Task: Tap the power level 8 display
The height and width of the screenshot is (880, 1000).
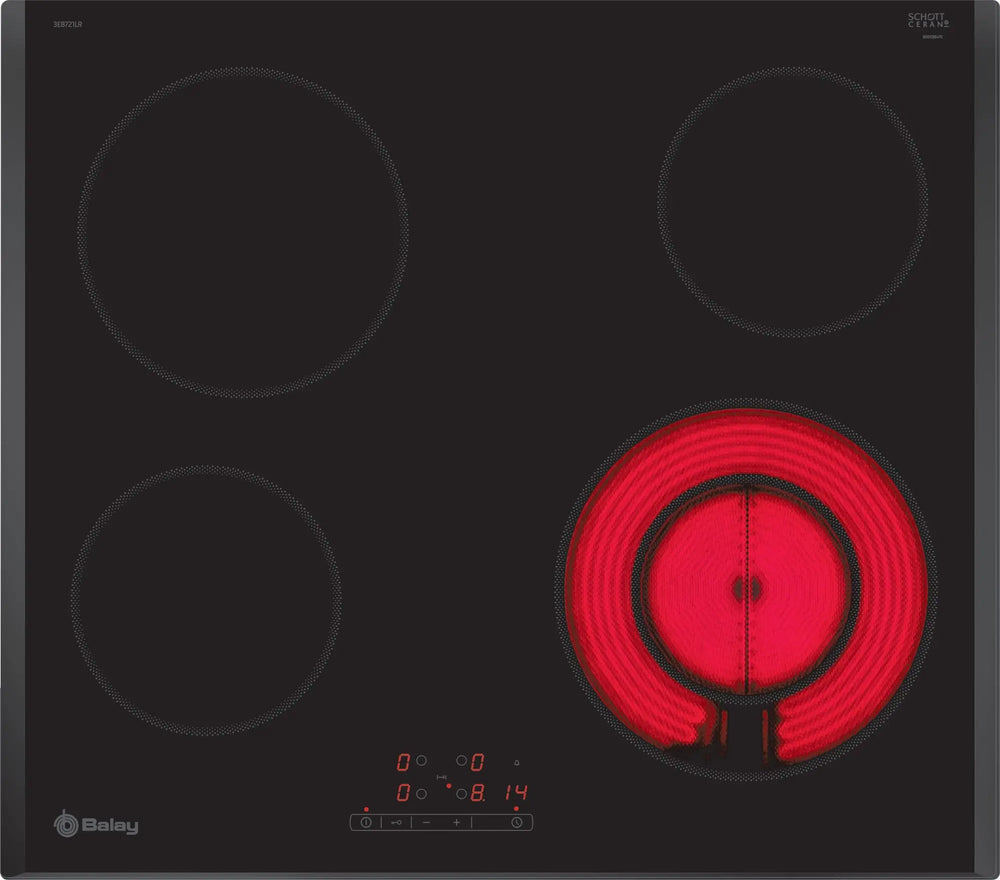Action: (478, 793)
